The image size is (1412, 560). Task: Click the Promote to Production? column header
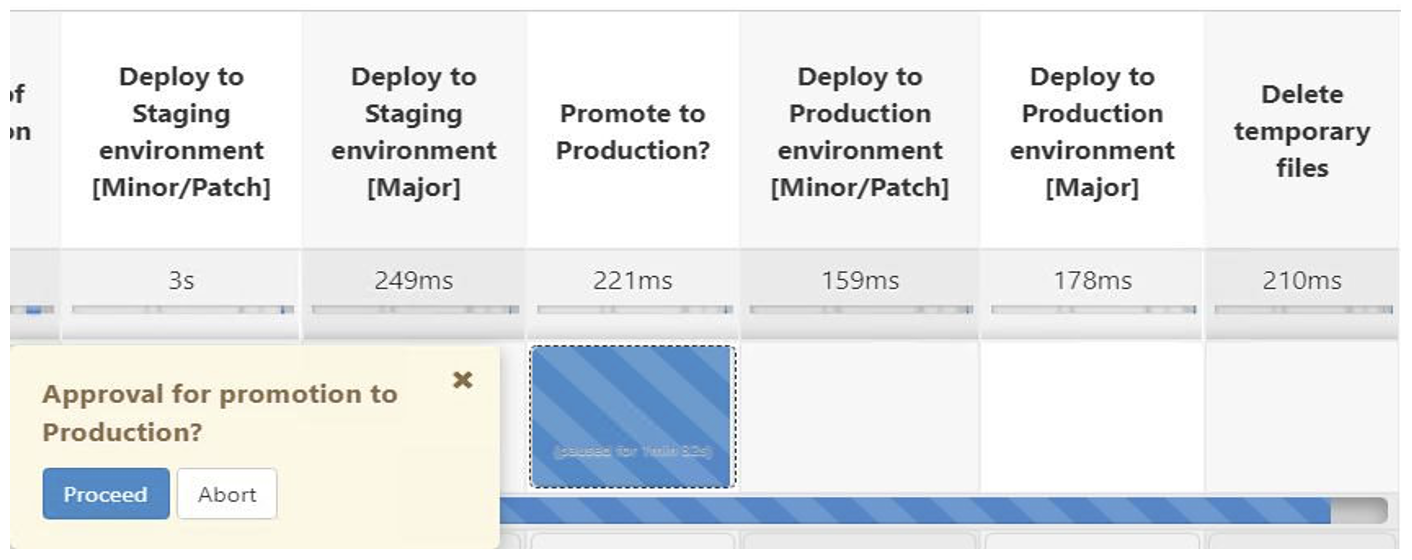pyautogui.click(x=632, y=132)
